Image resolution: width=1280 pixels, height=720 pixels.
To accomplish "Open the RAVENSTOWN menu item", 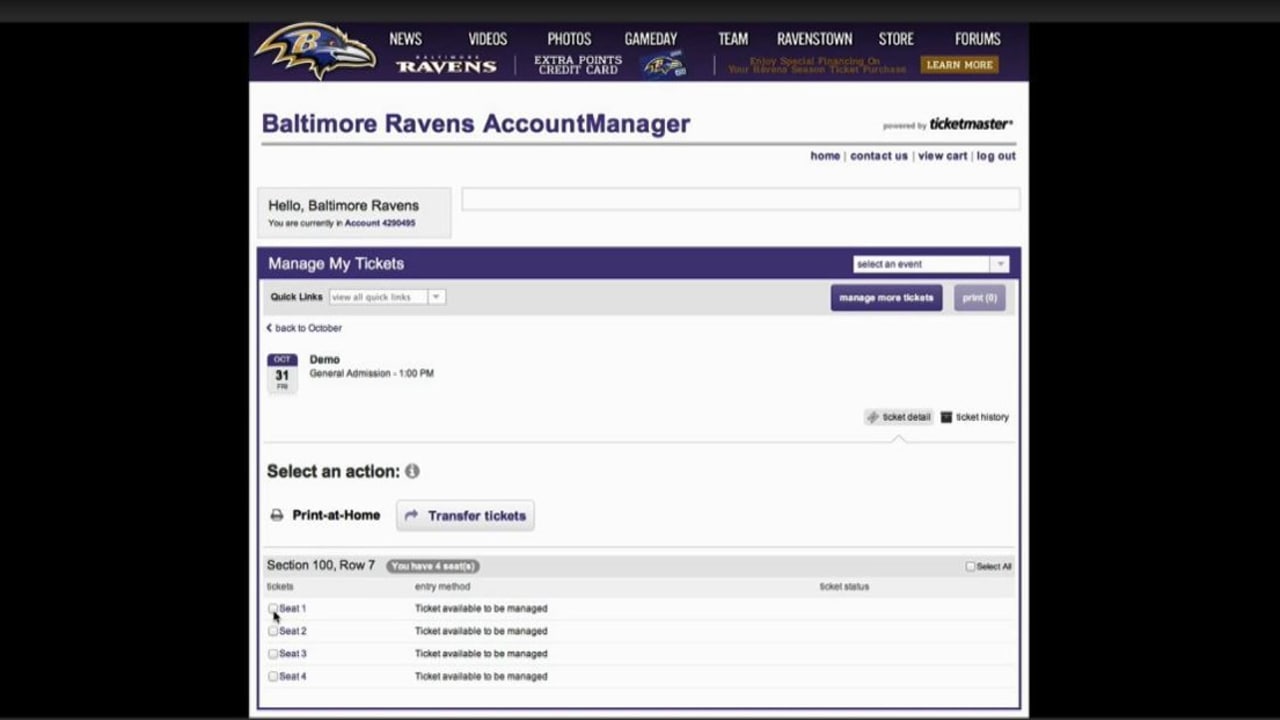I will click(x=814, y=39).
